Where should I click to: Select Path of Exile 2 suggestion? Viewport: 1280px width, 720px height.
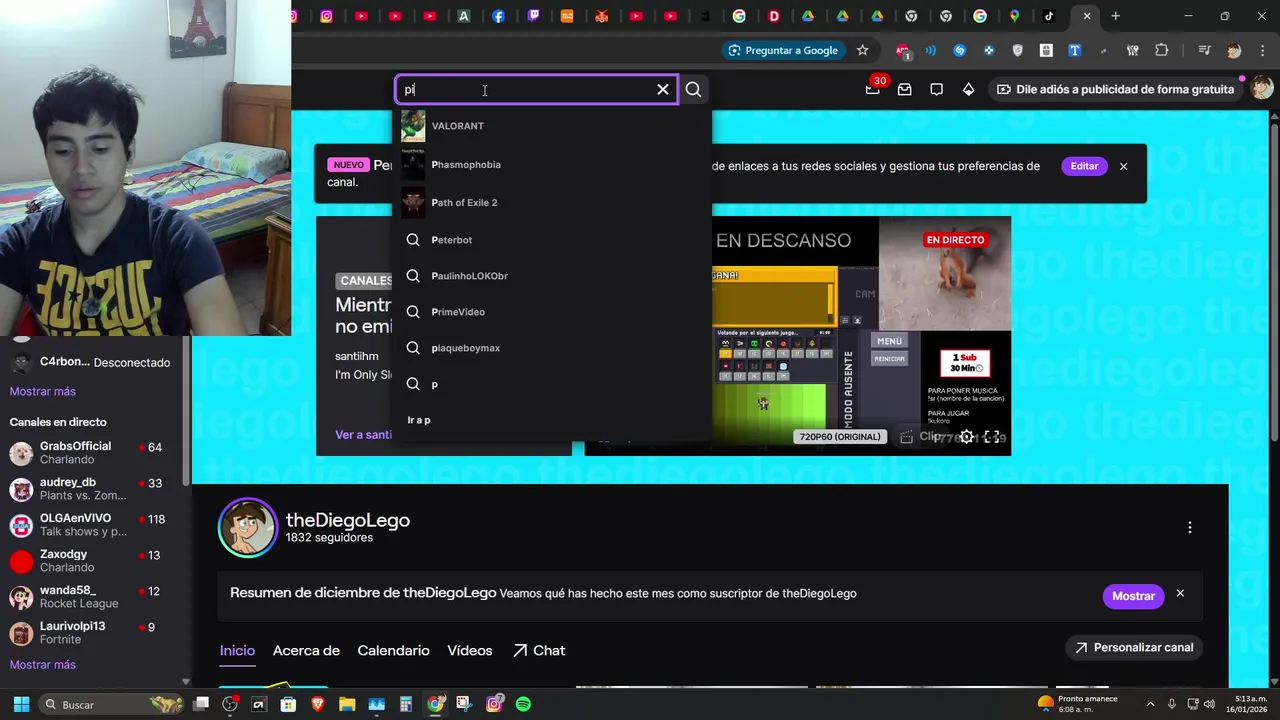tap(554, 202)
